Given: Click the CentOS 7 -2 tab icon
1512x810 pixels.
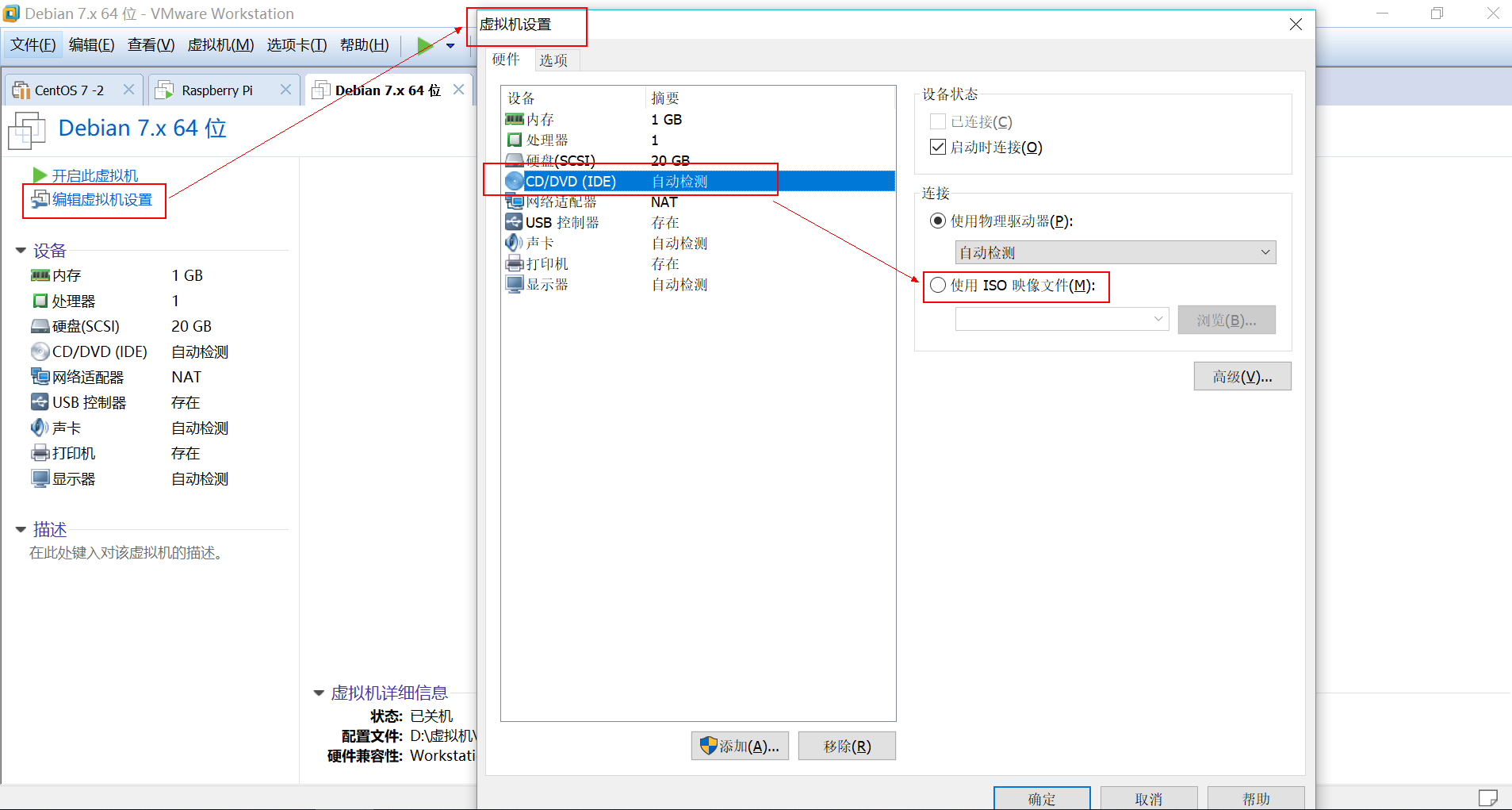Looking at the screenshot, I should (21, 90).
